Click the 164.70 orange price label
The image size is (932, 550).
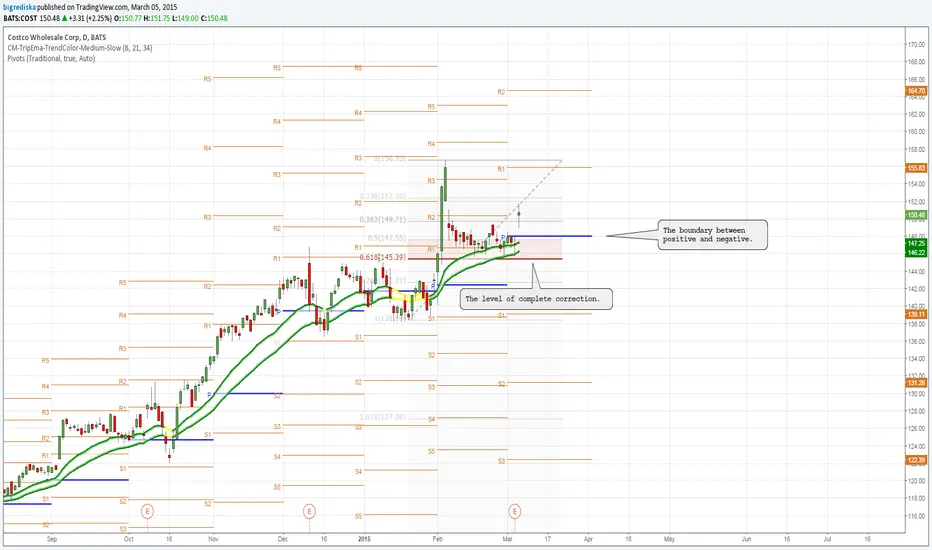[x=916, y=91]
